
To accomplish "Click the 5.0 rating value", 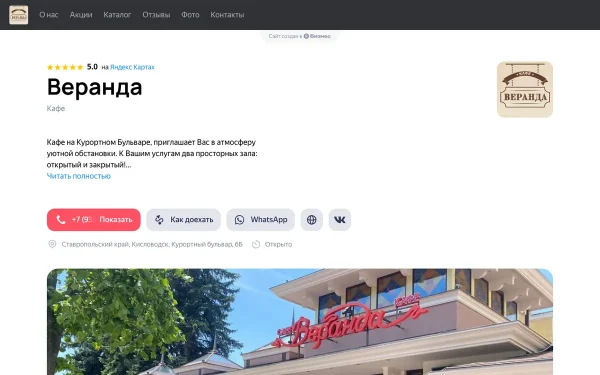I will pos(92,67).
